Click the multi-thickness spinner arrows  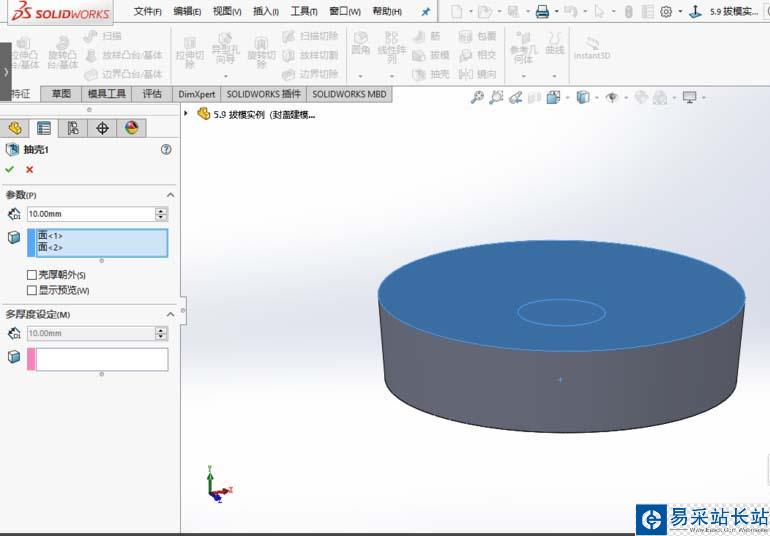coord(161,333)
